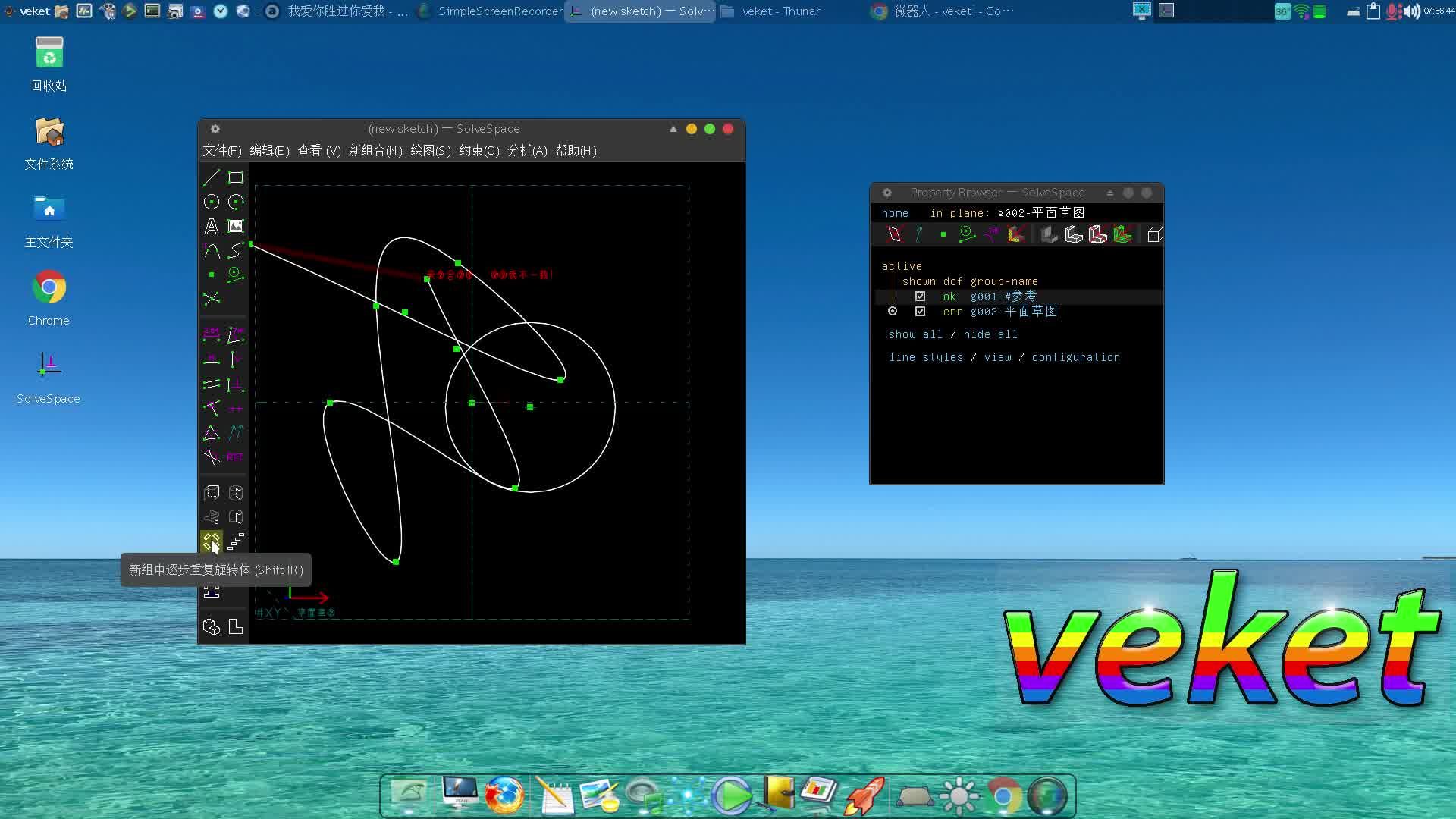
Task: Open the 绘图(S) menu
Action: [431, 151]
